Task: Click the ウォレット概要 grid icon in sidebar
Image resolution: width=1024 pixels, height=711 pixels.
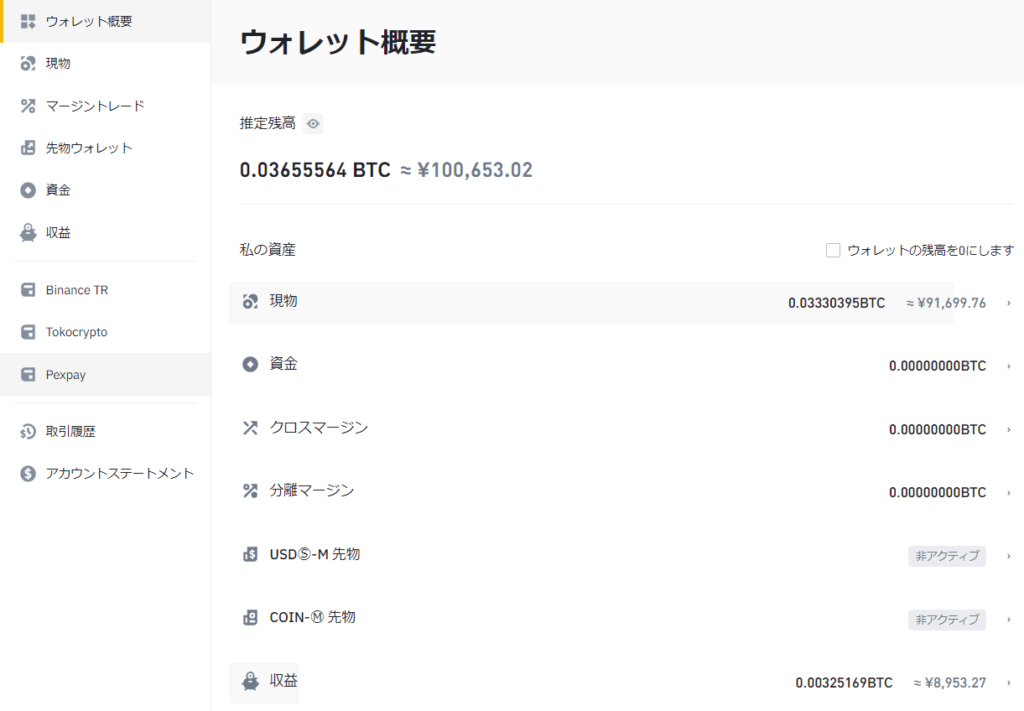Action: [x=28, y=21]
